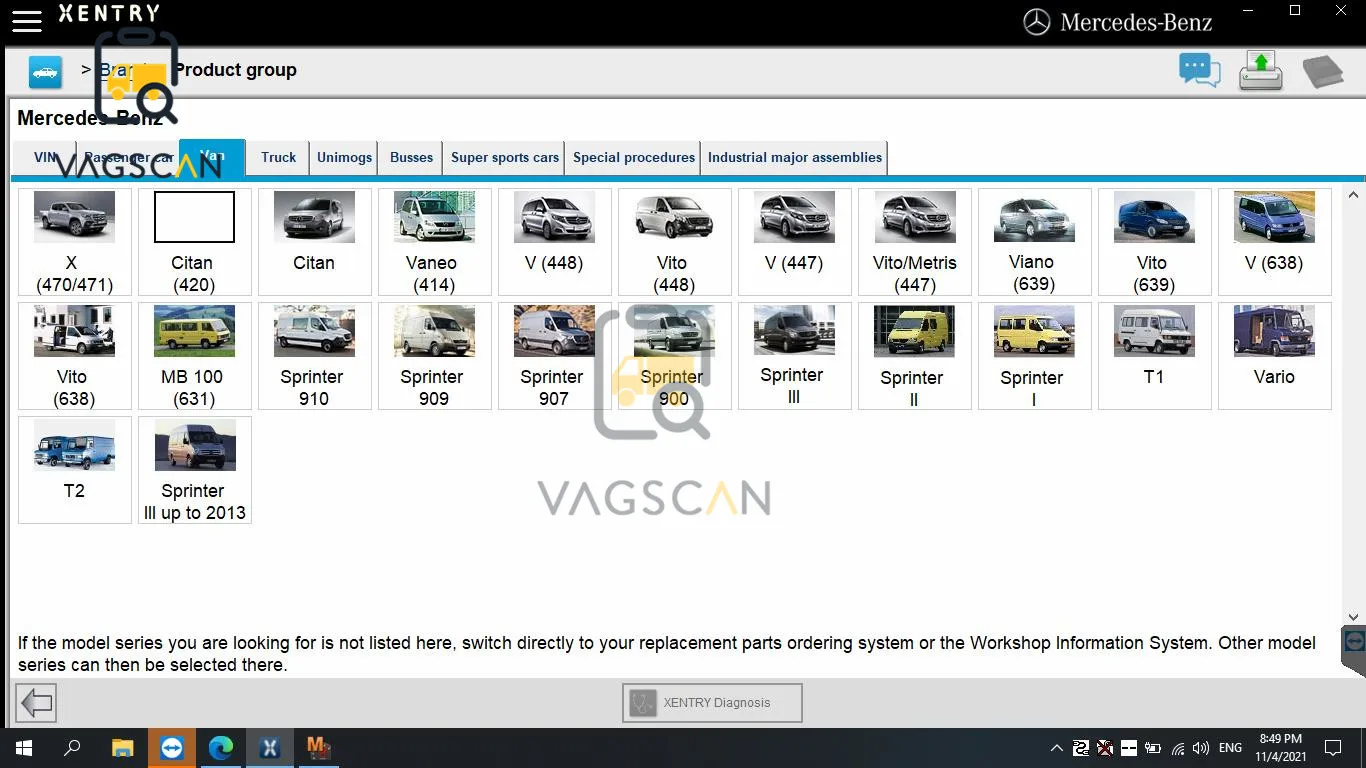Show hidden system tray icons
Viewport: 1366px width, 768px height.
(x=1056, y=748)
